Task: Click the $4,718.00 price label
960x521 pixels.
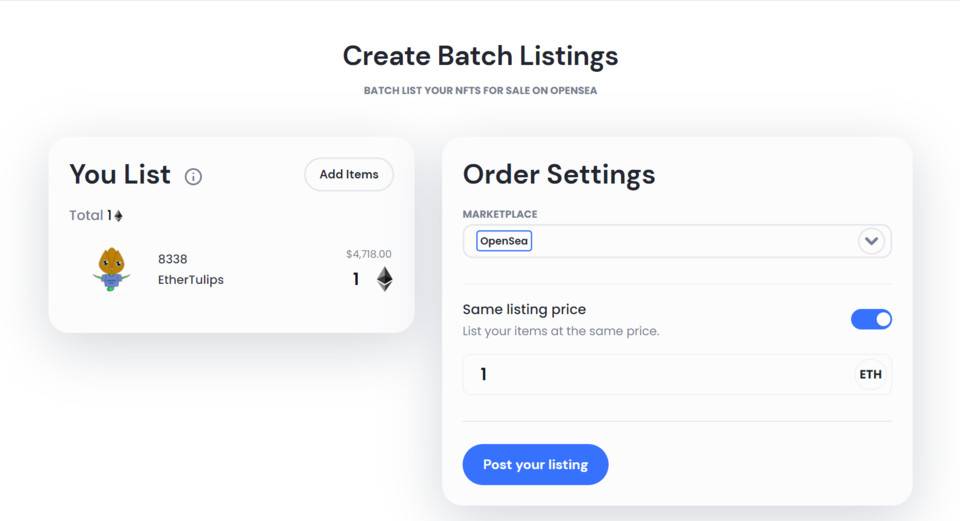Action: pyautogui.click(x=369, y=254)
